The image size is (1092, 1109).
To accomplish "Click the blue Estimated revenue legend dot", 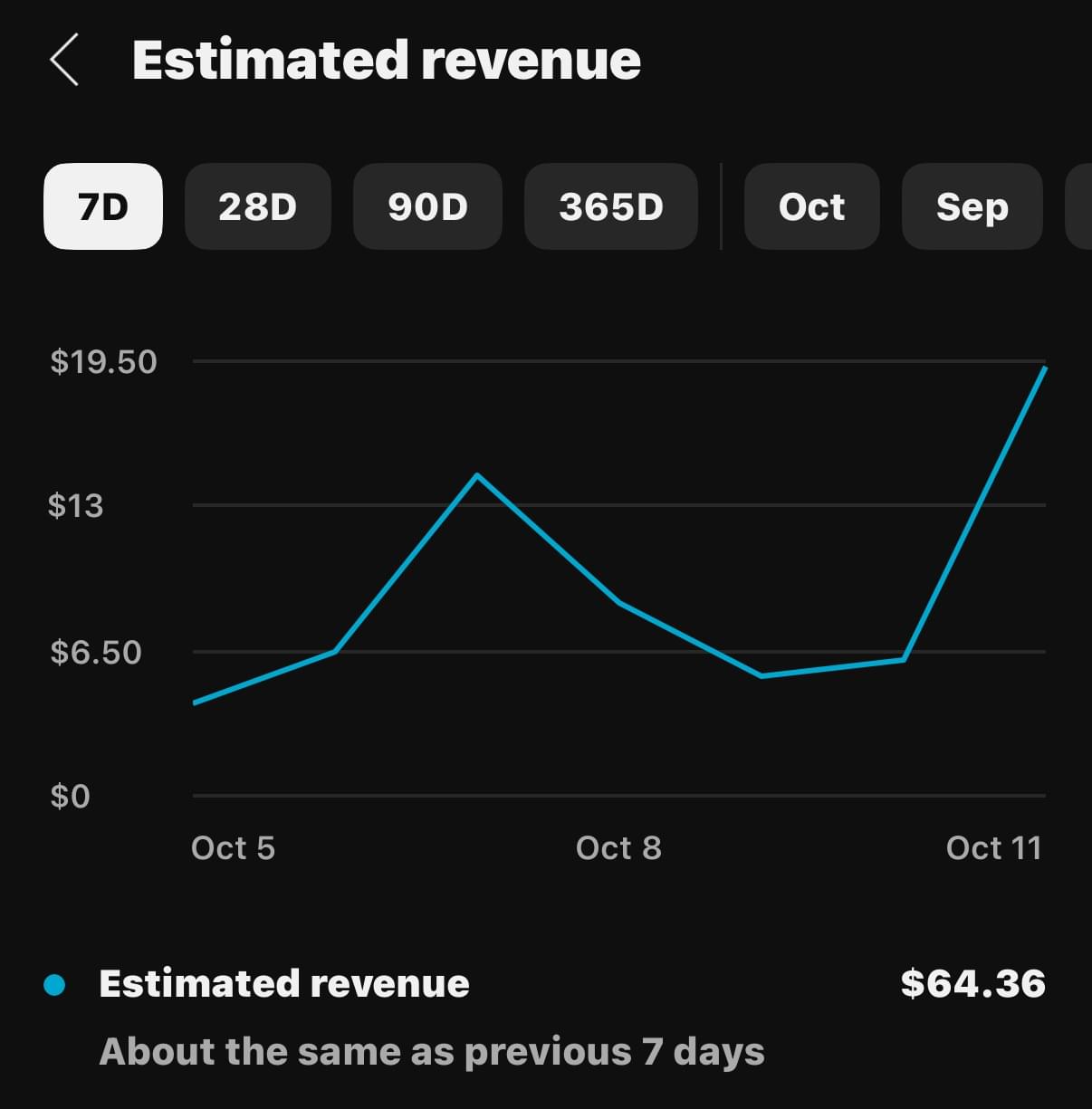I will click(x=54, y=985).
